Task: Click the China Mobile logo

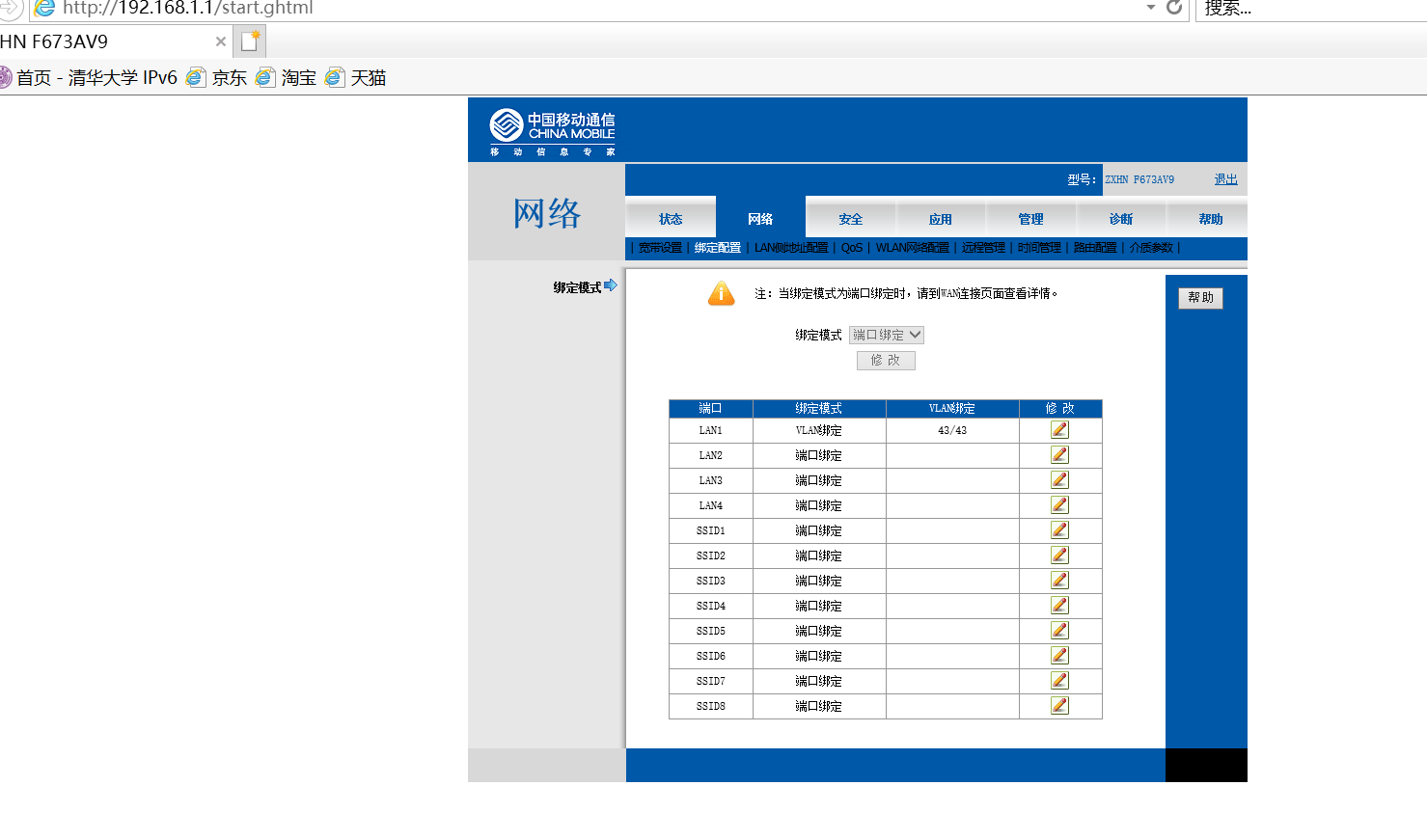Action: [552, 131]
